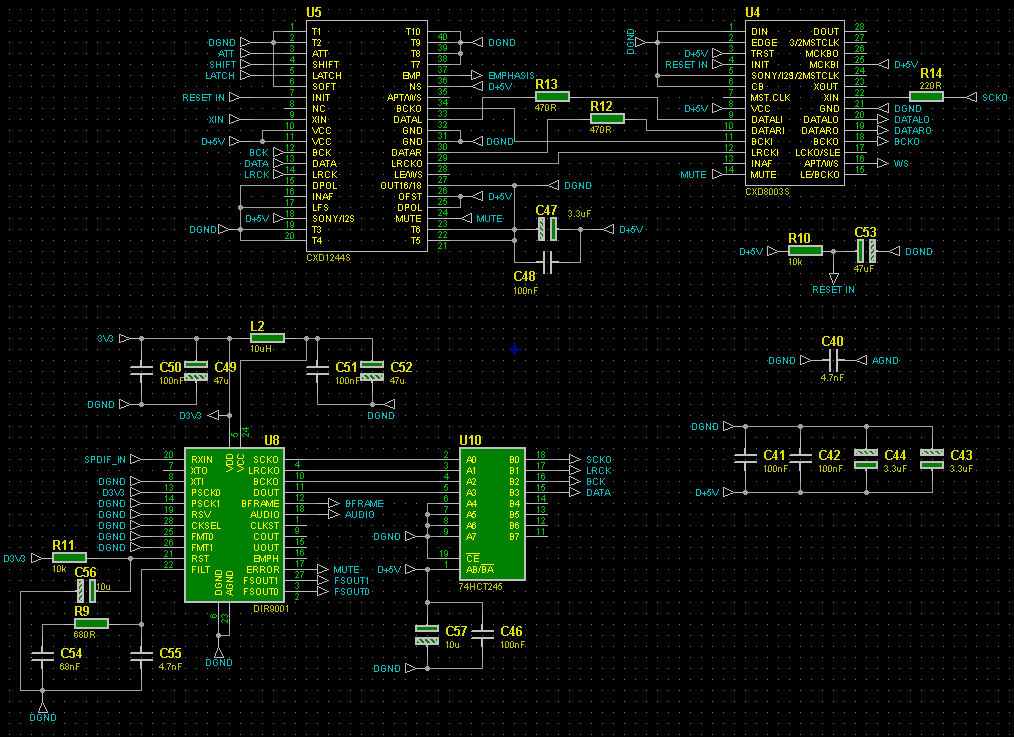Screen dimensions: 1014x737
Task: Click the MST.CLK pin name on U4
Action: 771,98
